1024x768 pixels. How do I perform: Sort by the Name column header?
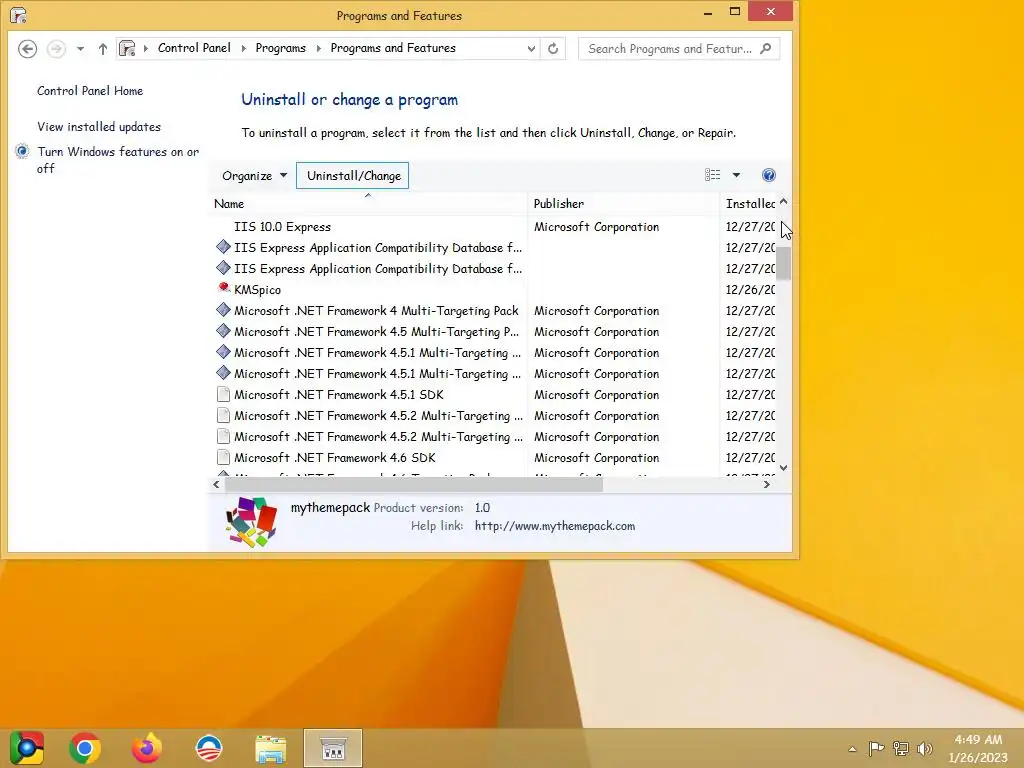point(368,204)
